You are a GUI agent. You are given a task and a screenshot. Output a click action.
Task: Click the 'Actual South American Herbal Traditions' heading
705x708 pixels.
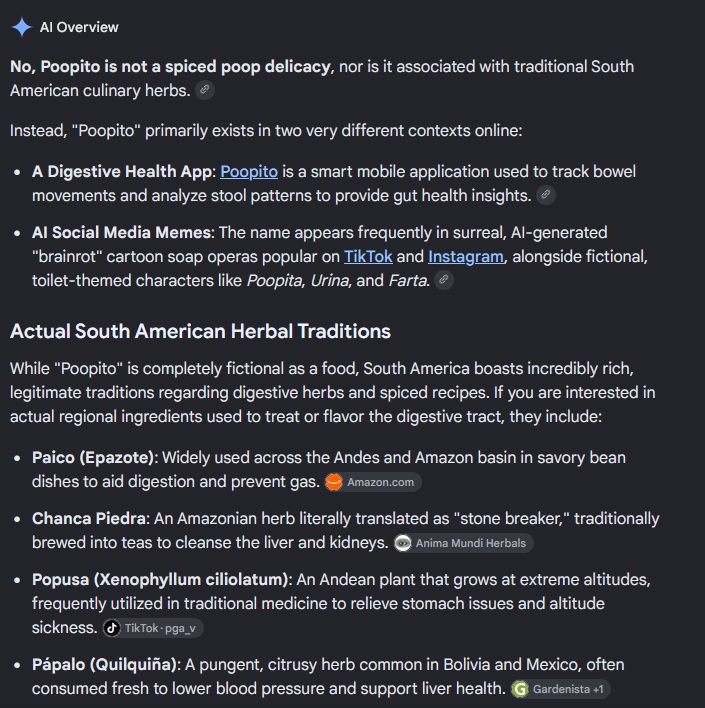200,331
